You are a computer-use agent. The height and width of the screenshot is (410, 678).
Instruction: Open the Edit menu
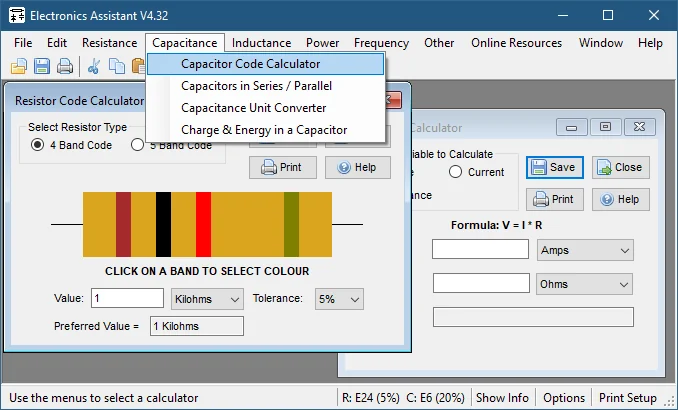click(57, 43)
